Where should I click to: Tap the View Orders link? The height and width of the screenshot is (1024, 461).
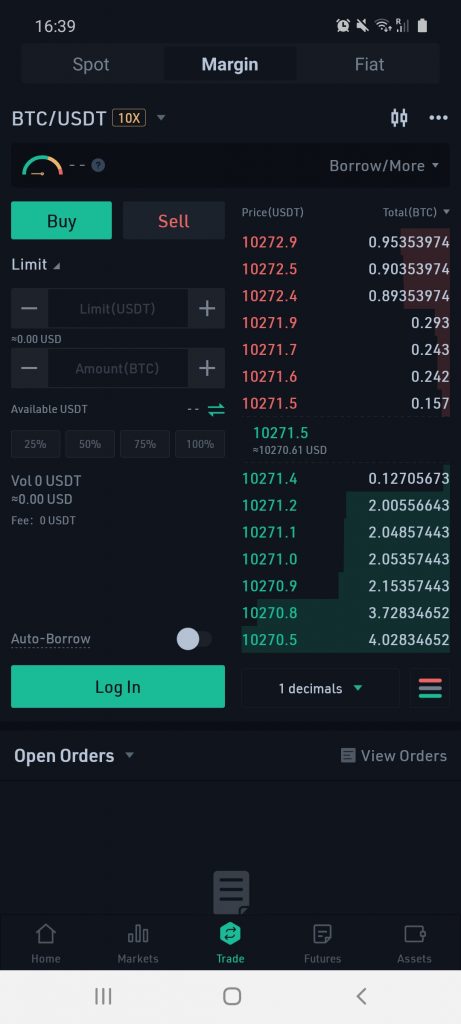coord(404,756)
